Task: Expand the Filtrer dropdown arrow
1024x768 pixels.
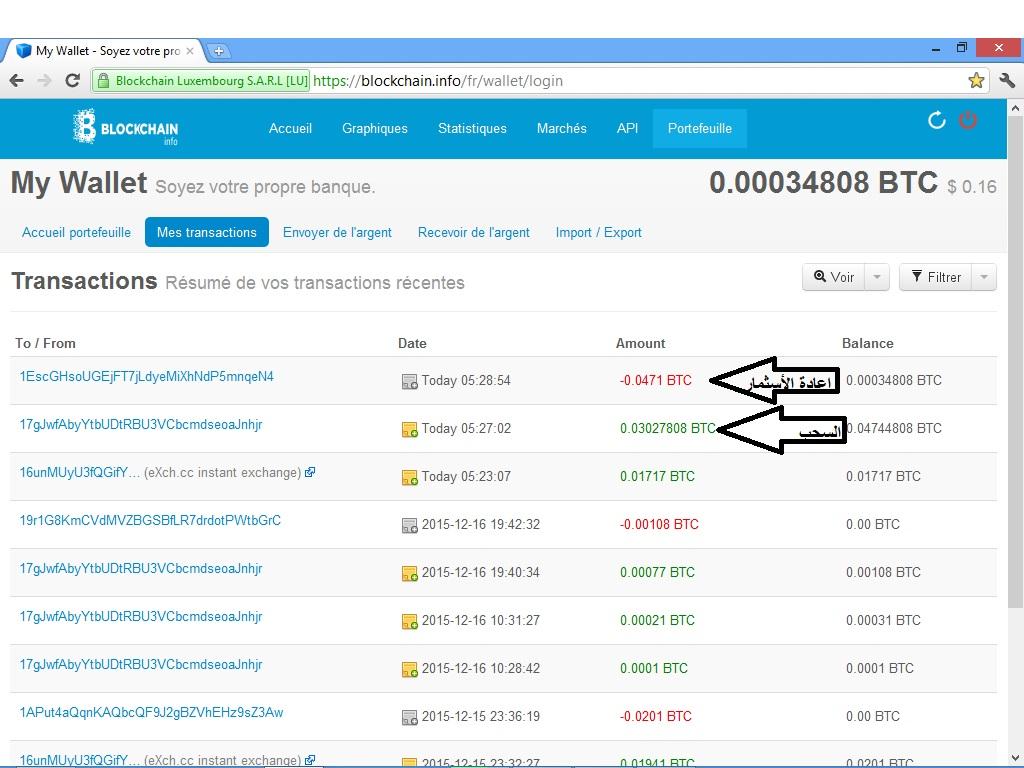Action: (984, 277)
